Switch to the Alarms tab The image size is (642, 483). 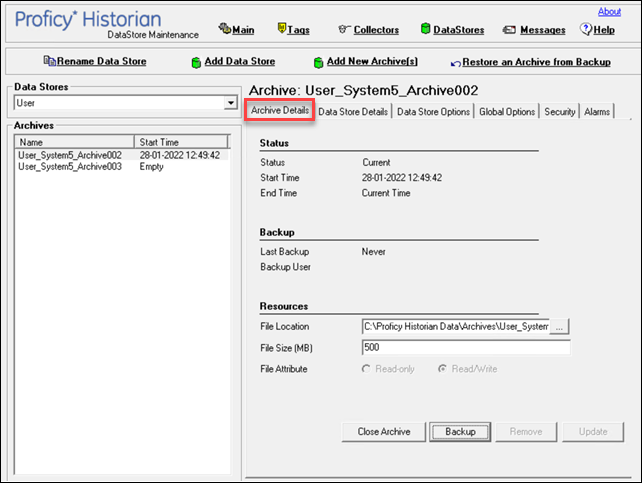[x=597, y=112]
